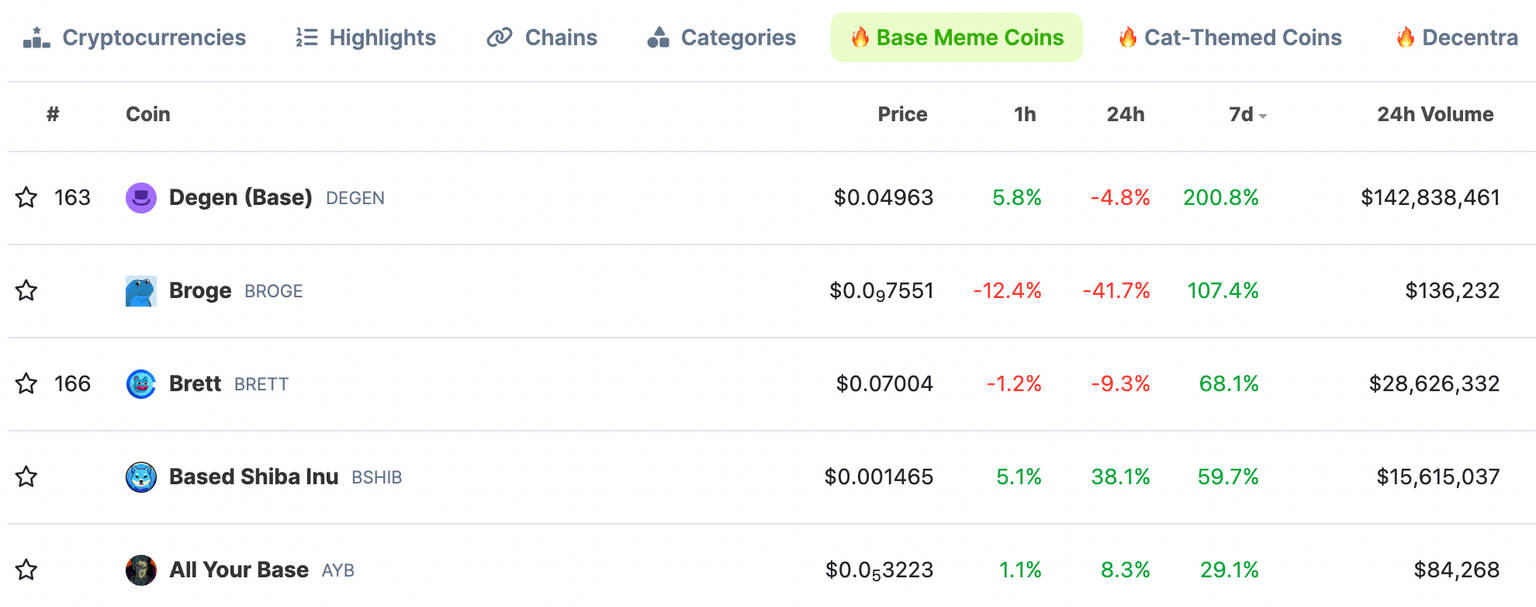Open the Cat-Themed Coins tab

[1229, 38]
